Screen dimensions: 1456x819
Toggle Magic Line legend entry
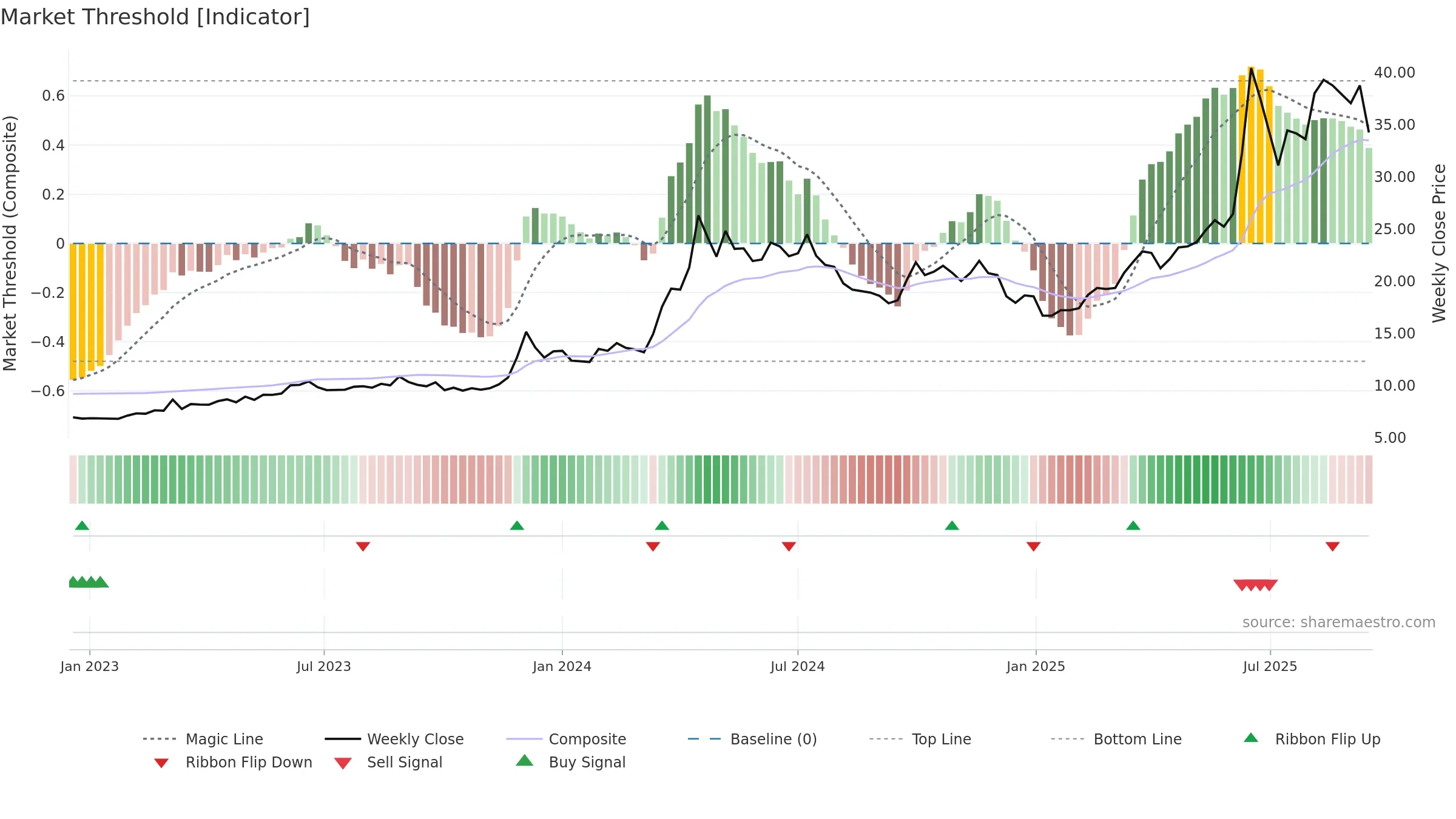(203, 739)
